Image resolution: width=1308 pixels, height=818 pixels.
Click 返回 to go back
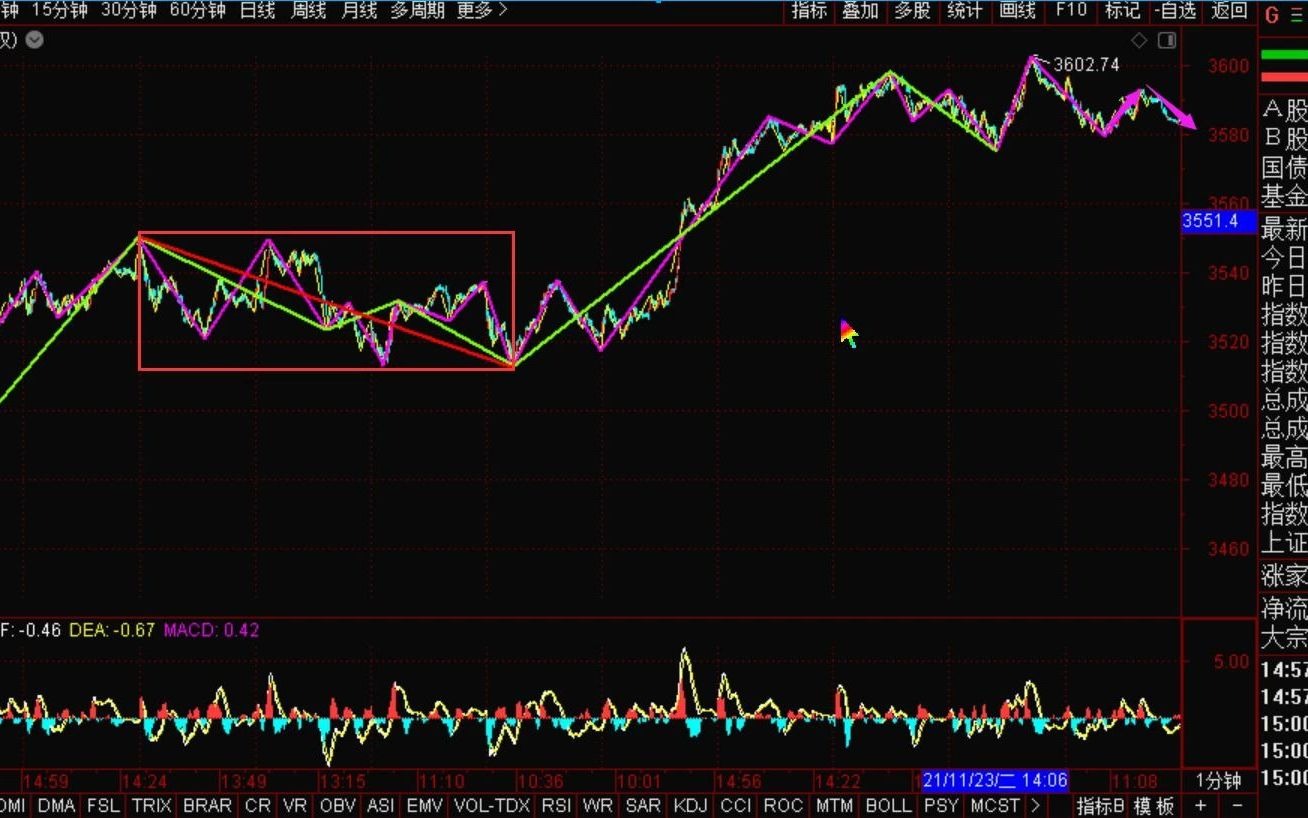[x=1230, y=11]
